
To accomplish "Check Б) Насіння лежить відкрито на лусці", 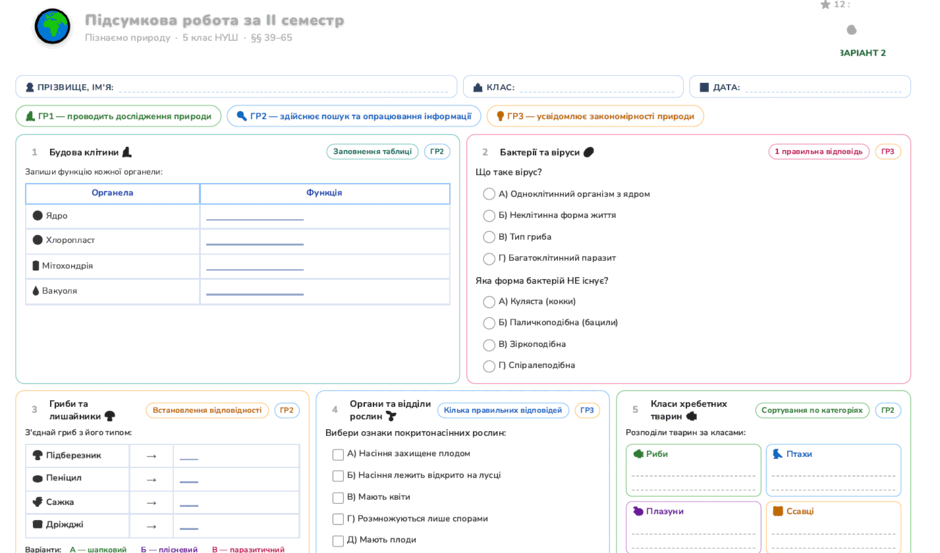I will click(338, 476).
